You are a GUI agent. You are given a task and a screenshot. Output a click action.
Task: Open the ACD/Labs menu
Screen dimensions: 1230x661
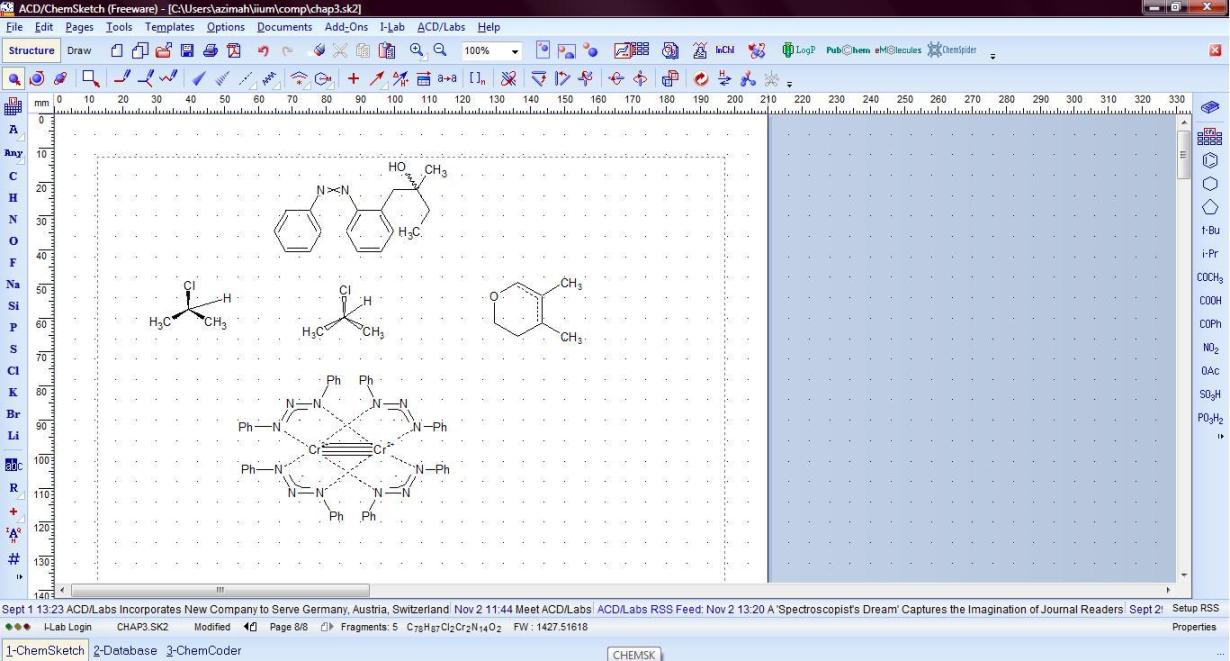441,27
